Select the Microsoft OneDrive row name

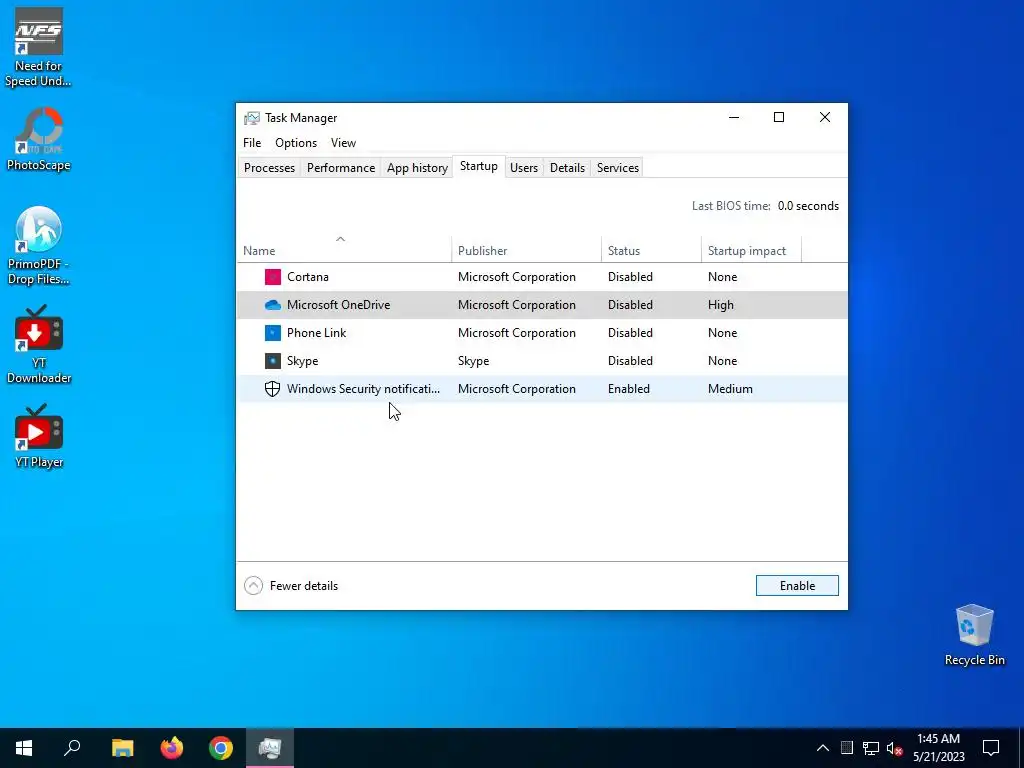point(338,305)
